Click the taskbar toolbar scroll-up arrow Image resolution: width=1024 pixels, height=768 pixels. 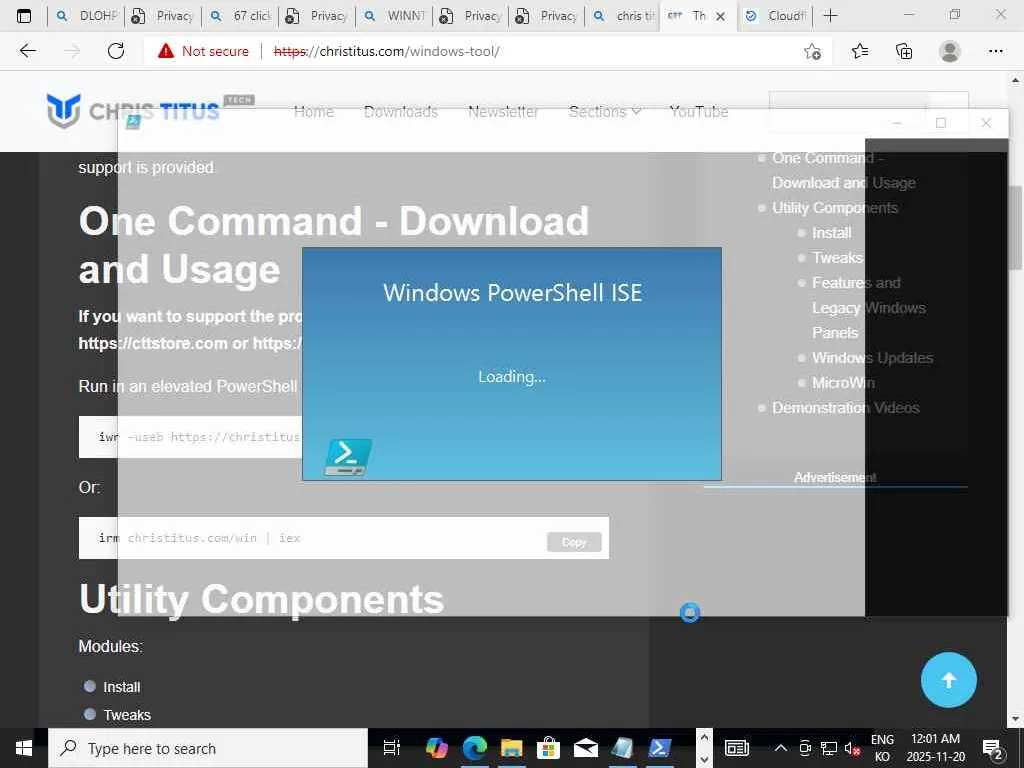[x=704, y=737]
